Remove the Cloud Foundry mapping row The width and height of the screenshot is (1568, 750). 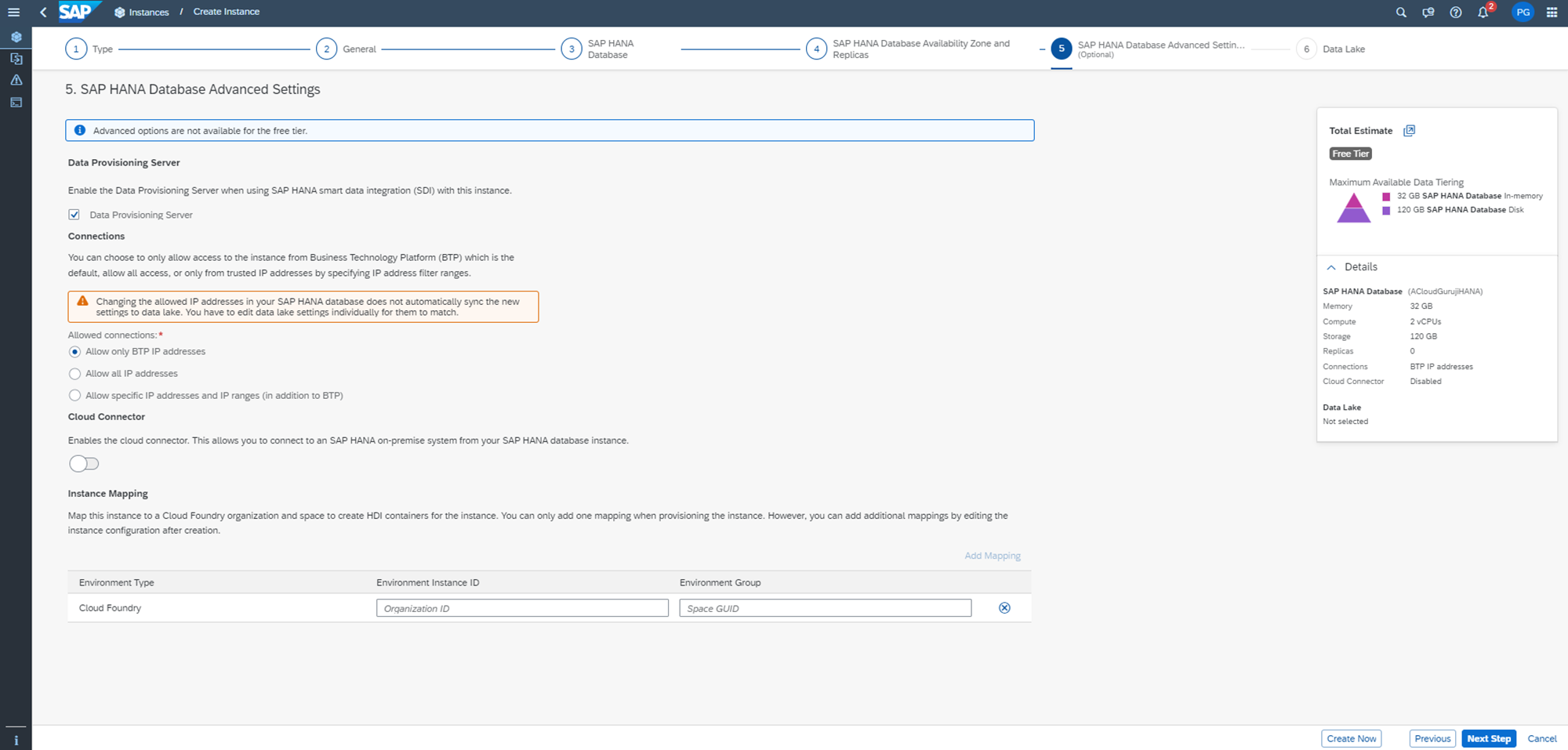coord(1004,608)
